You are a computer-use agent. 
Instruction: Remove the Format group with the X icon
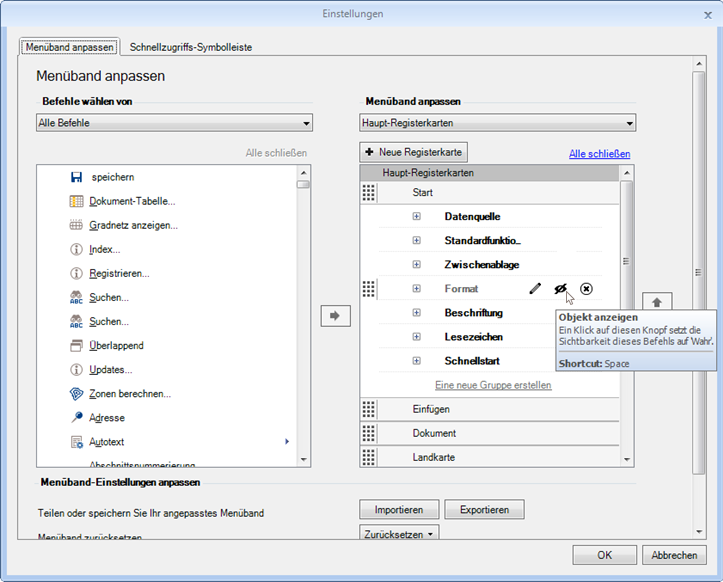click(587, 289)
